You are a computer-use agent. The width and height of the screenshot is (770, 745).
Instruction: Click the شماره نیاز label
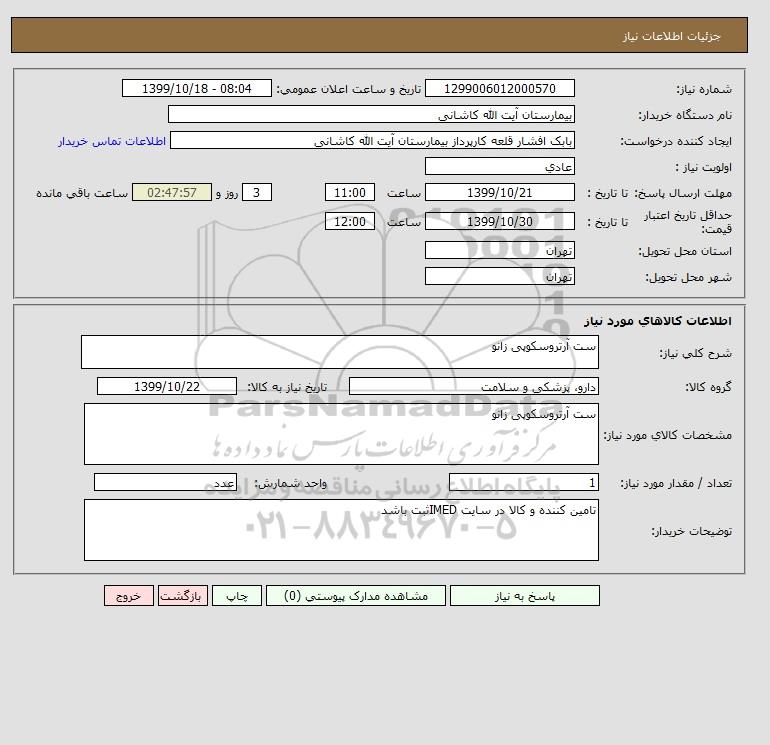point(704,89)
